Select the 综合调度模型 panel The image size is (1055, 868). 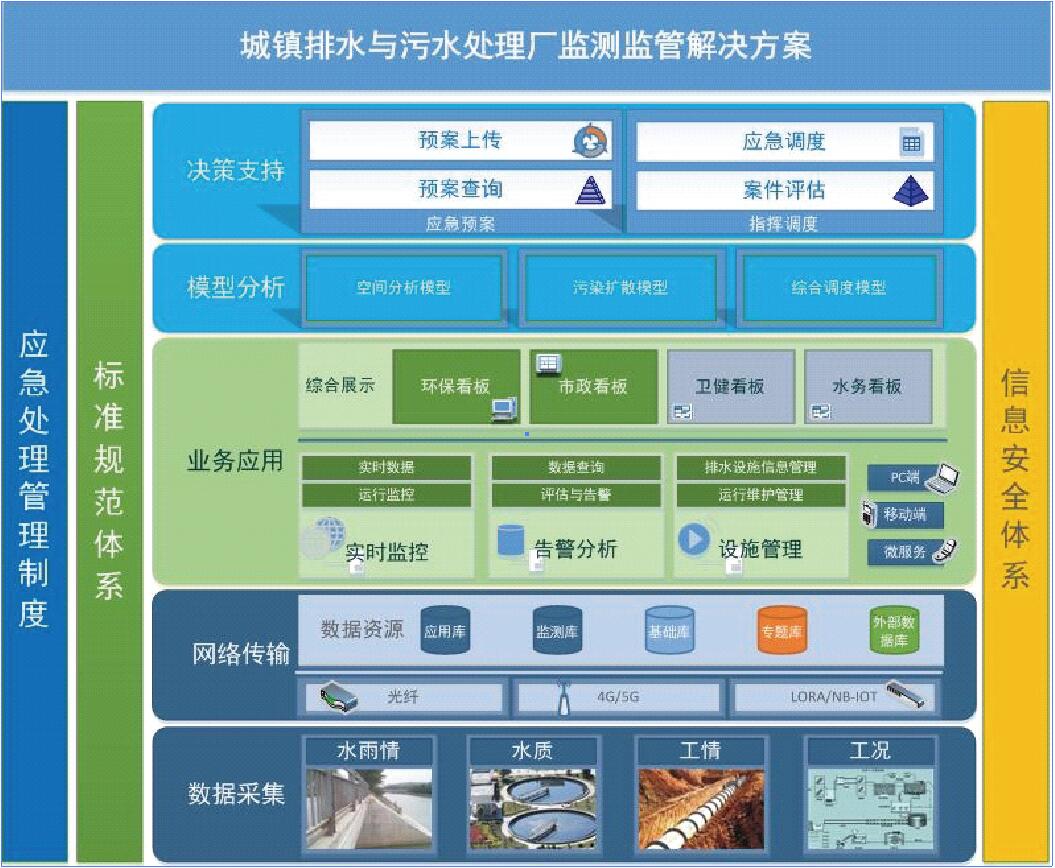tap(838, 289)
